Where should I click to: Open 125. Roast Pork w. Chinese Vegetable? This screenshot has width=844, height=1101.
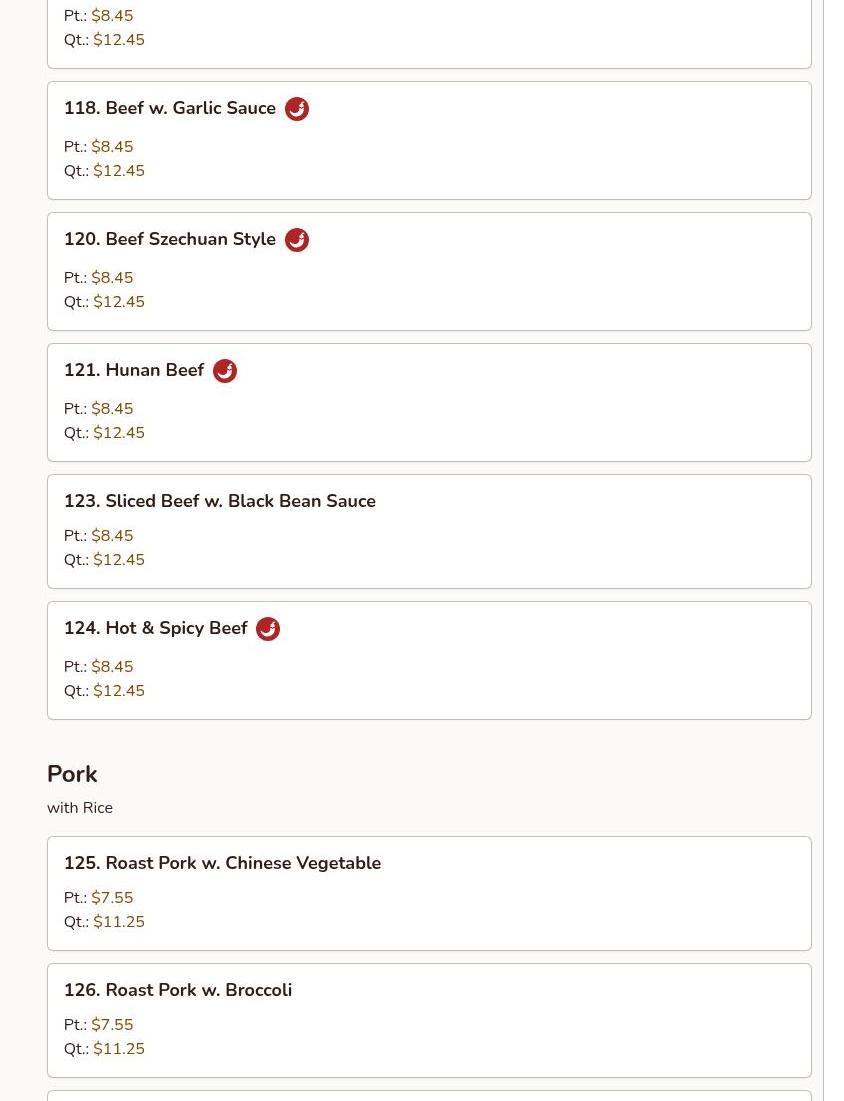point(222,863)
